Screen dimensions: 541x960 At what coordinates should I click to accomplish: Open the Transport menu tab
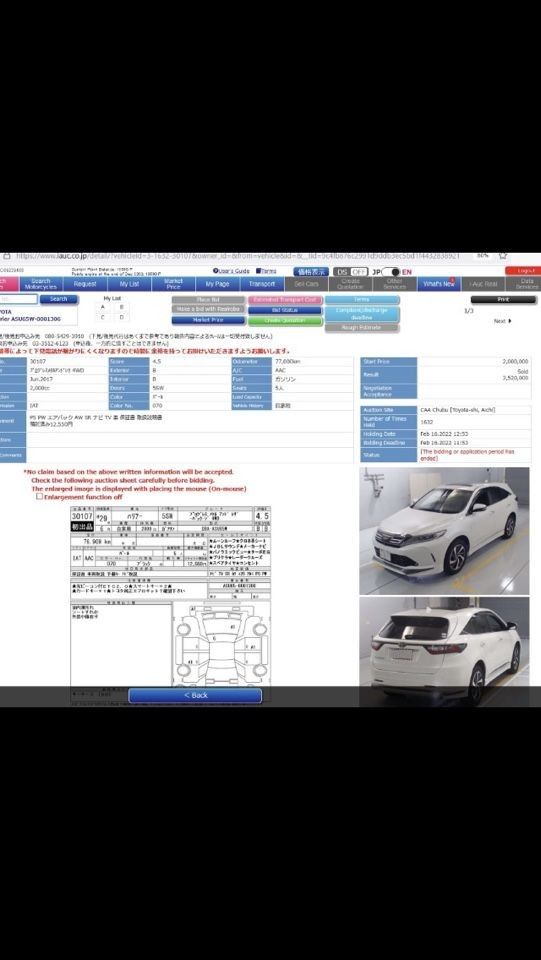[262, 284]
